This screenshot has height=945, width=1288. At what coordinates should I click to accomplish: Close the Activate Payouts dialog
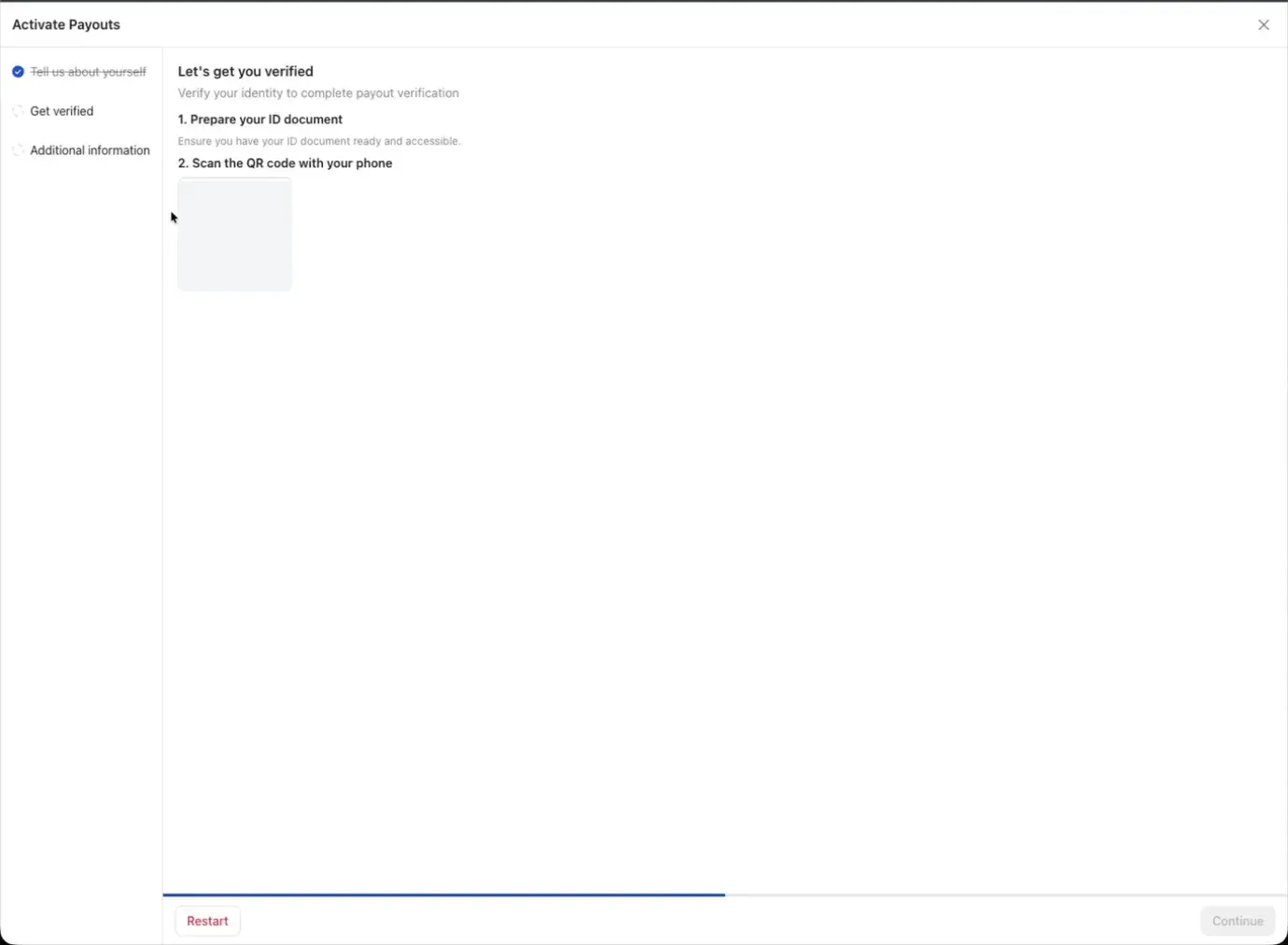1263,25
